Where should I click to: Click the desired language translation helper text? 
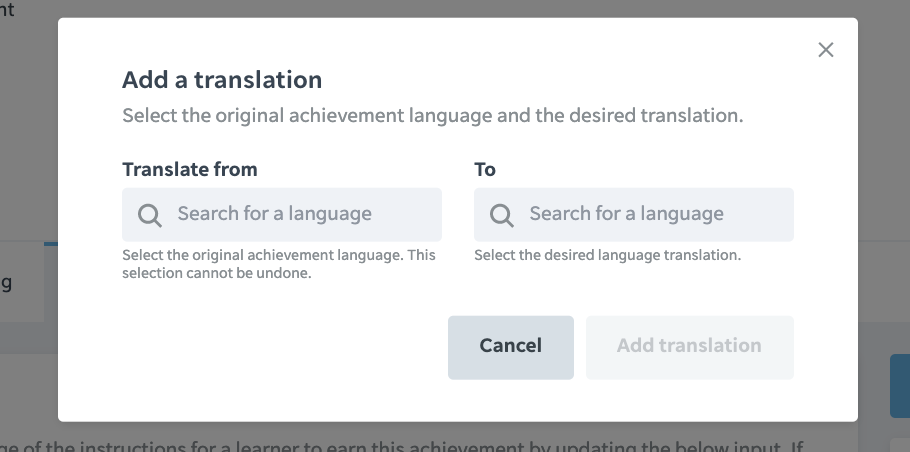608,255
